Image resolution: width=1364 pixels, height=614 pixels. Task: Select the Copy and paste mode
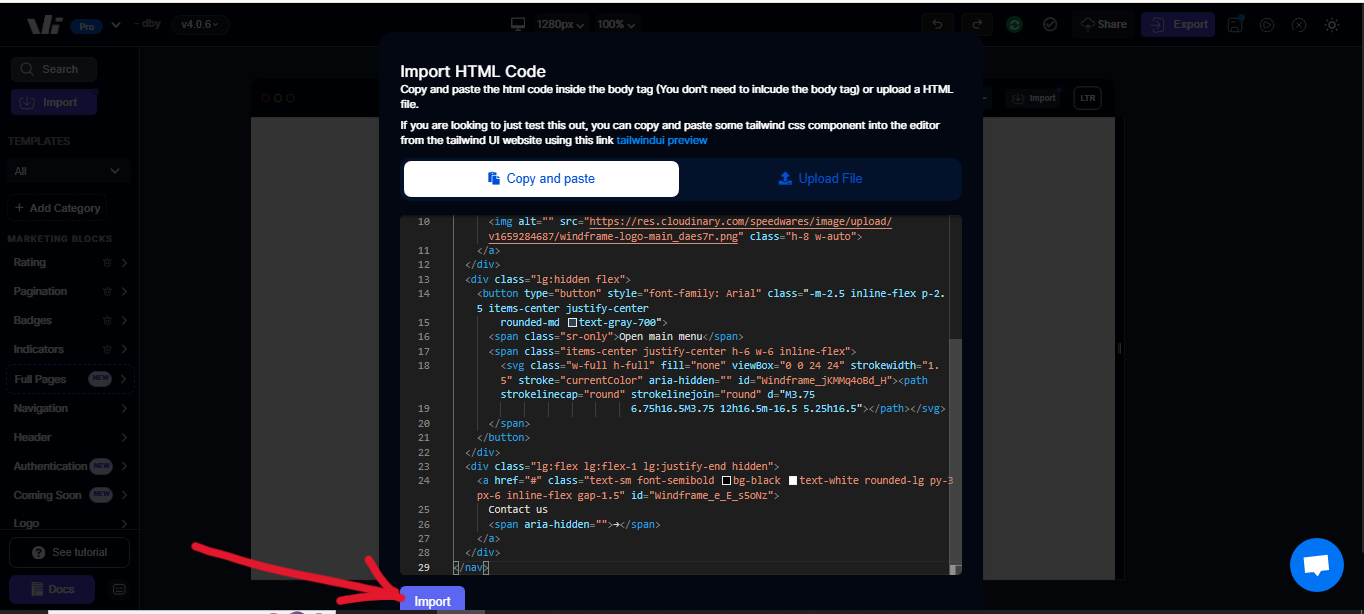[541, 178]
